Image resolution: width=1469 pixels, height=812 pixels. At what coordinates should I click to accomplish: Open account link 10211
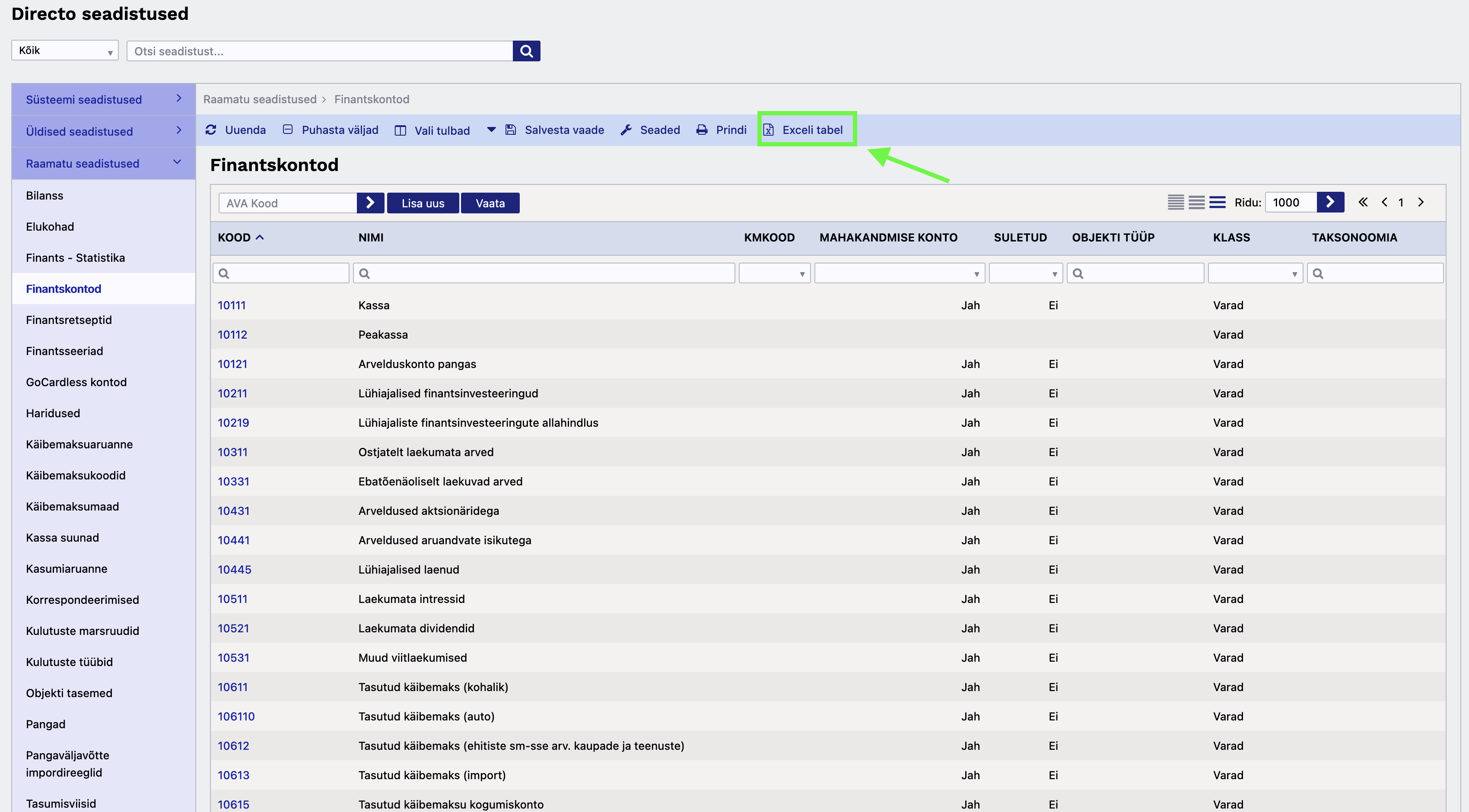(x=232, y=393)
